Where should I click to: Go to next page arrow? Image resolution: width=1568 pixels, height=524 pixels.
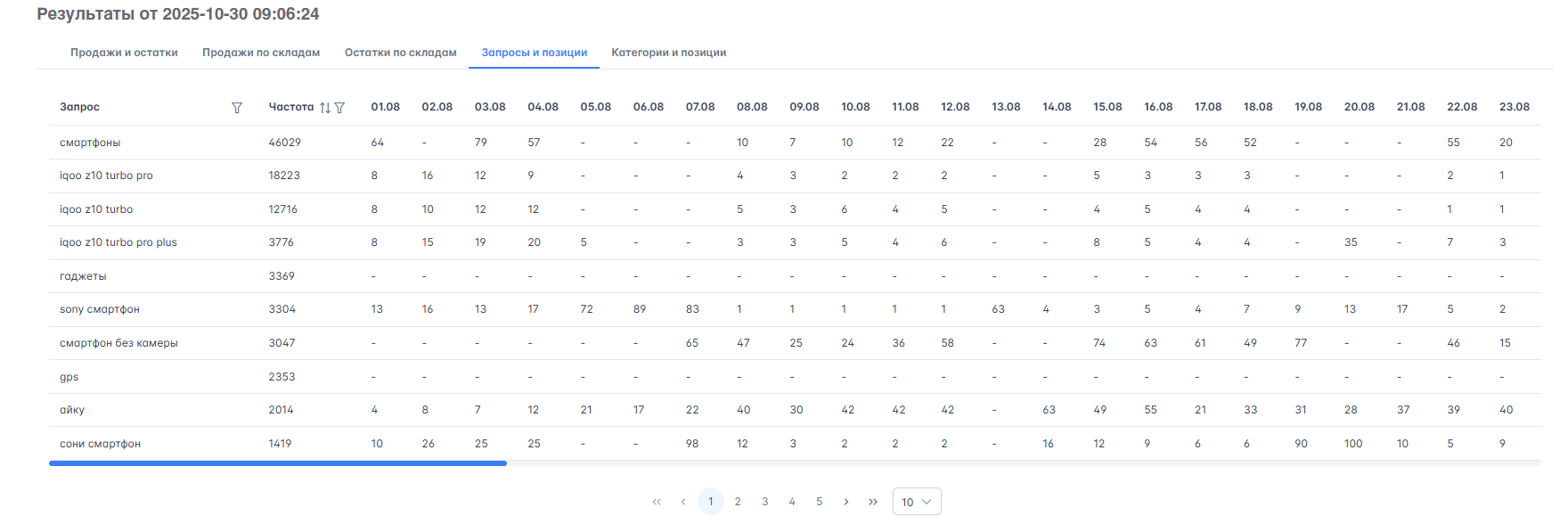pos(846,502)
